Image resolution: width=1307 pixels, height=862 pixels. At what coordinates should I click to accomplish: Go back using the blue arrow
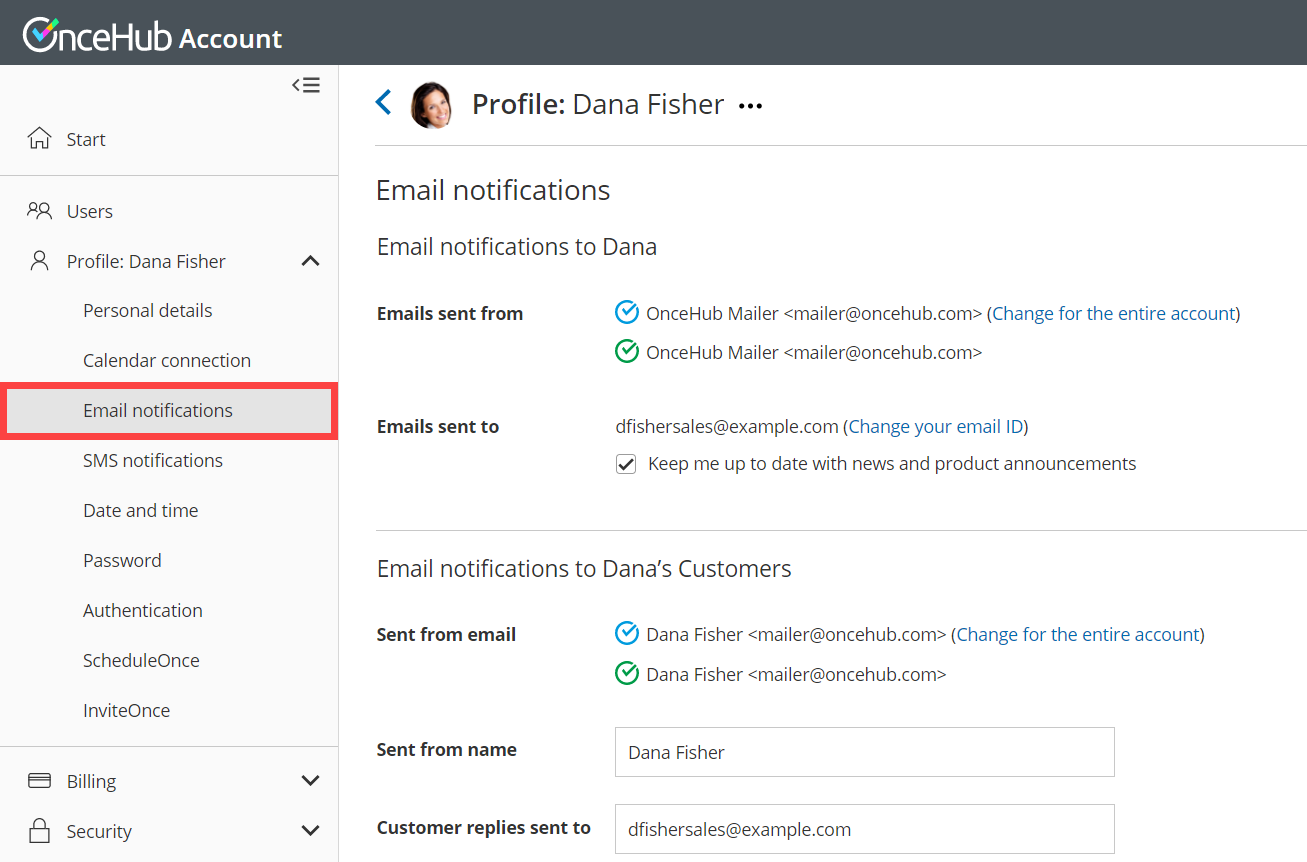[x=383, y=102]
